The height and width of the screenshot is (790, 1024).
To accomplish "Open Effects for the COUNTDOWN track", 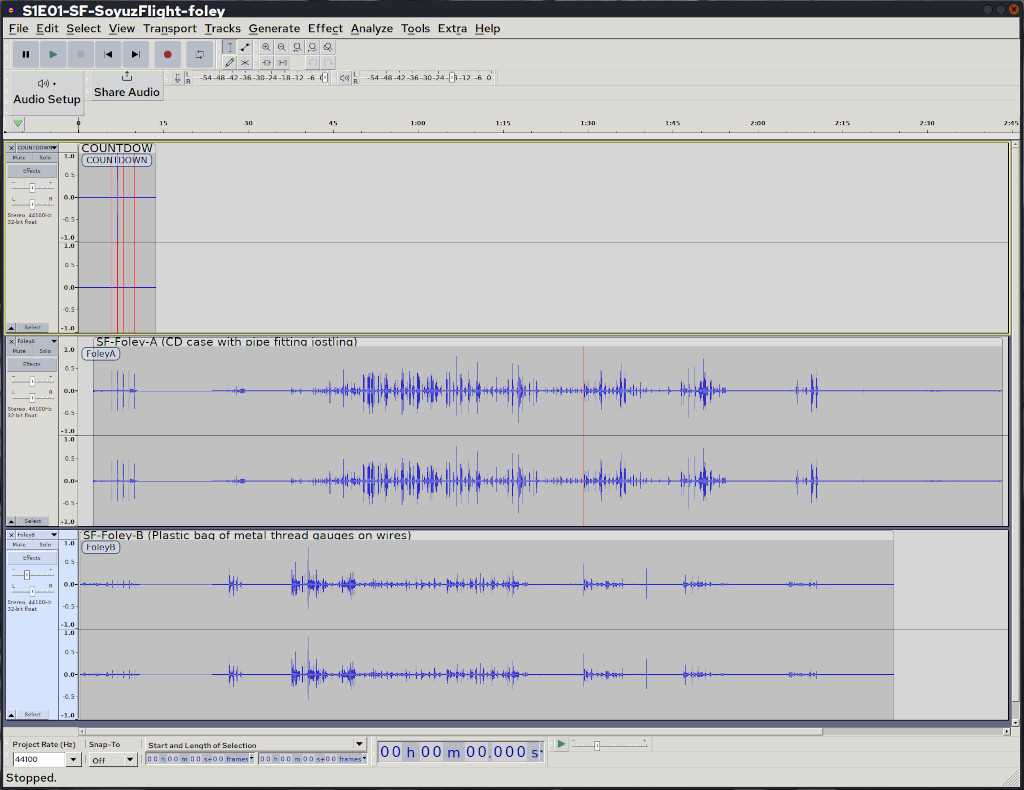I will (32, 171).
